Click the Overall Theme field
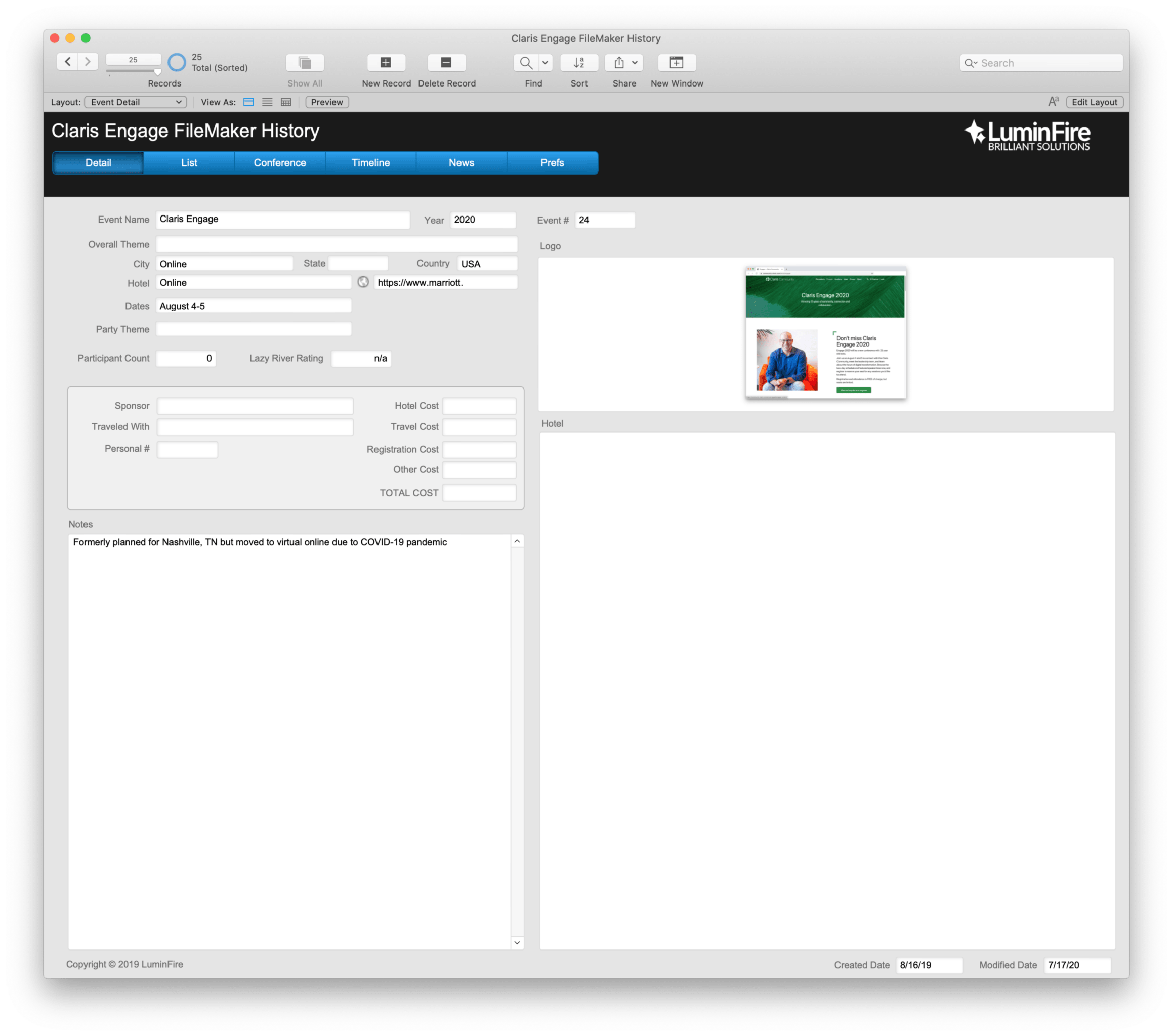 (x=337, y=244)
